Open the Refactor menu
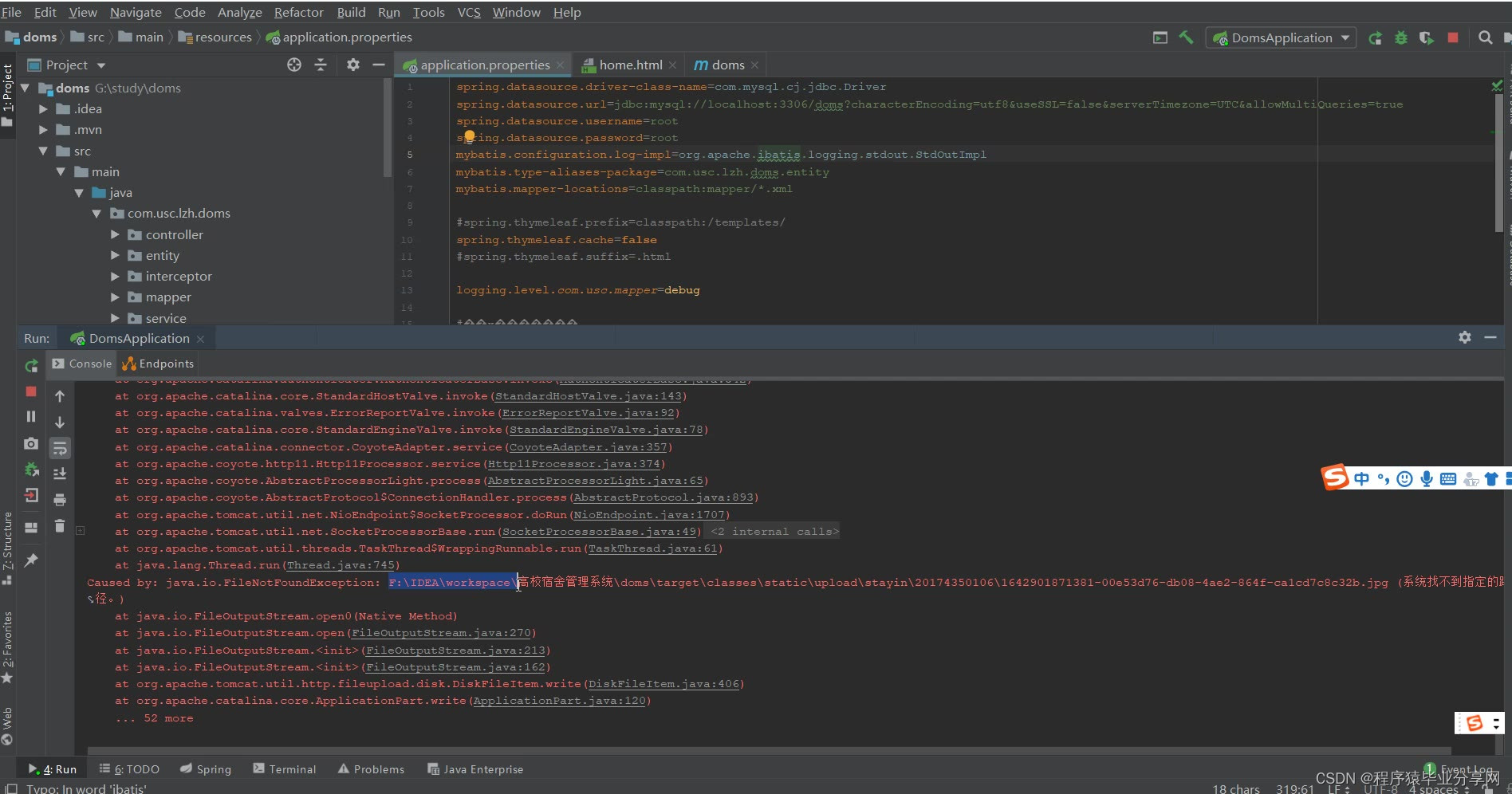 coord(299,13)
